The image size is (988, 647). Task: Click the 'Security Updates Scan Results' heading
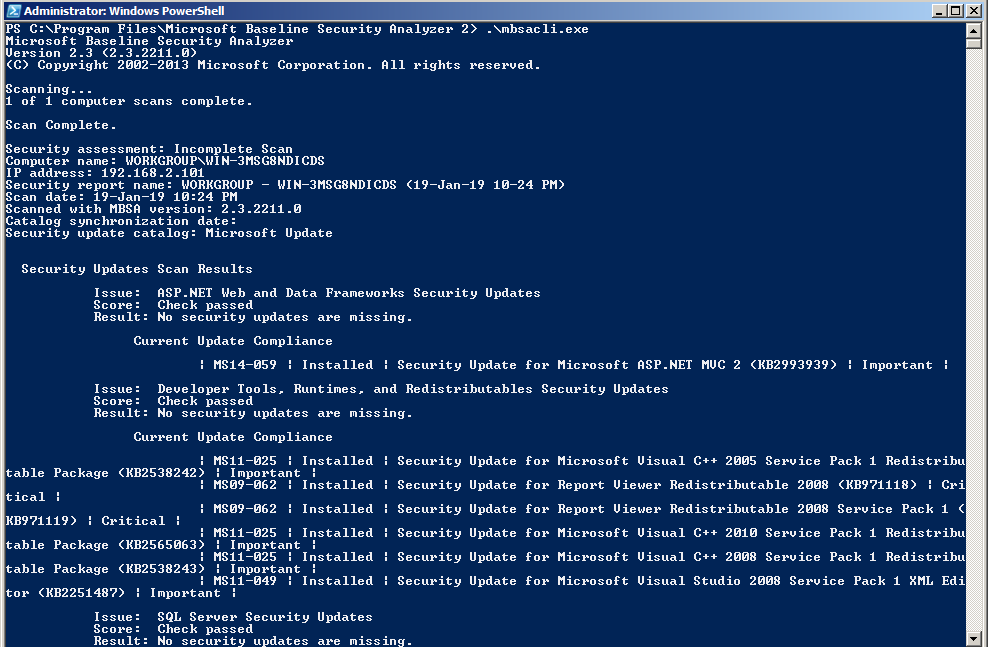[x=137, y=269]
